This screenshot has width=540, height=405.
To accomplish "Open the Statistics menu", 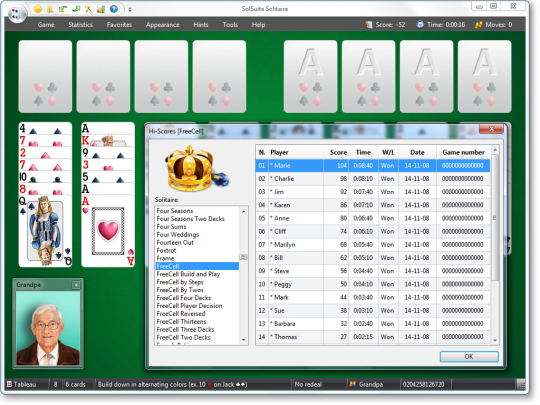I will [x=81, y=24].
